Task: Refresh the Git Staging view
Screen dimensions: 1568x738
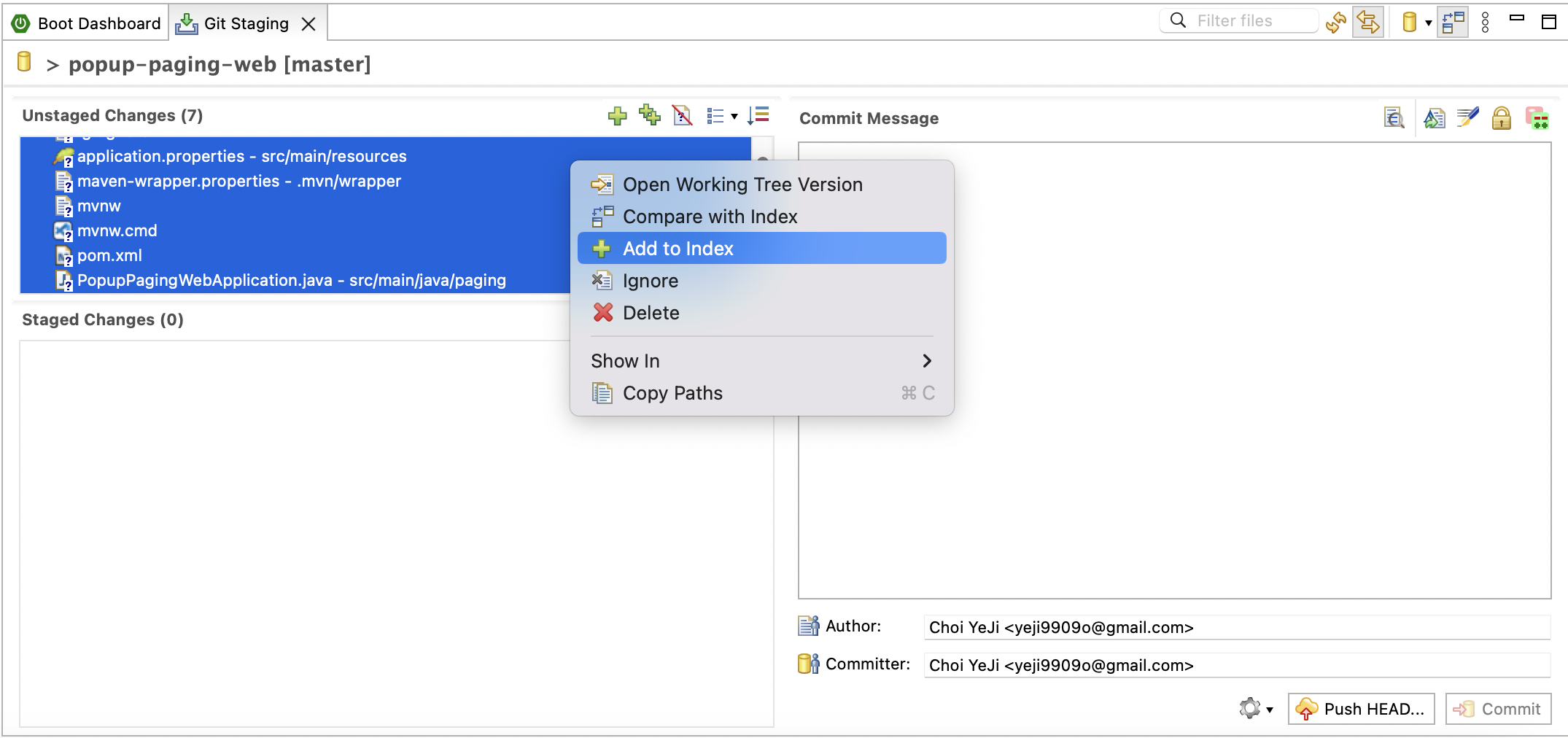Action: click(1336, 22)
